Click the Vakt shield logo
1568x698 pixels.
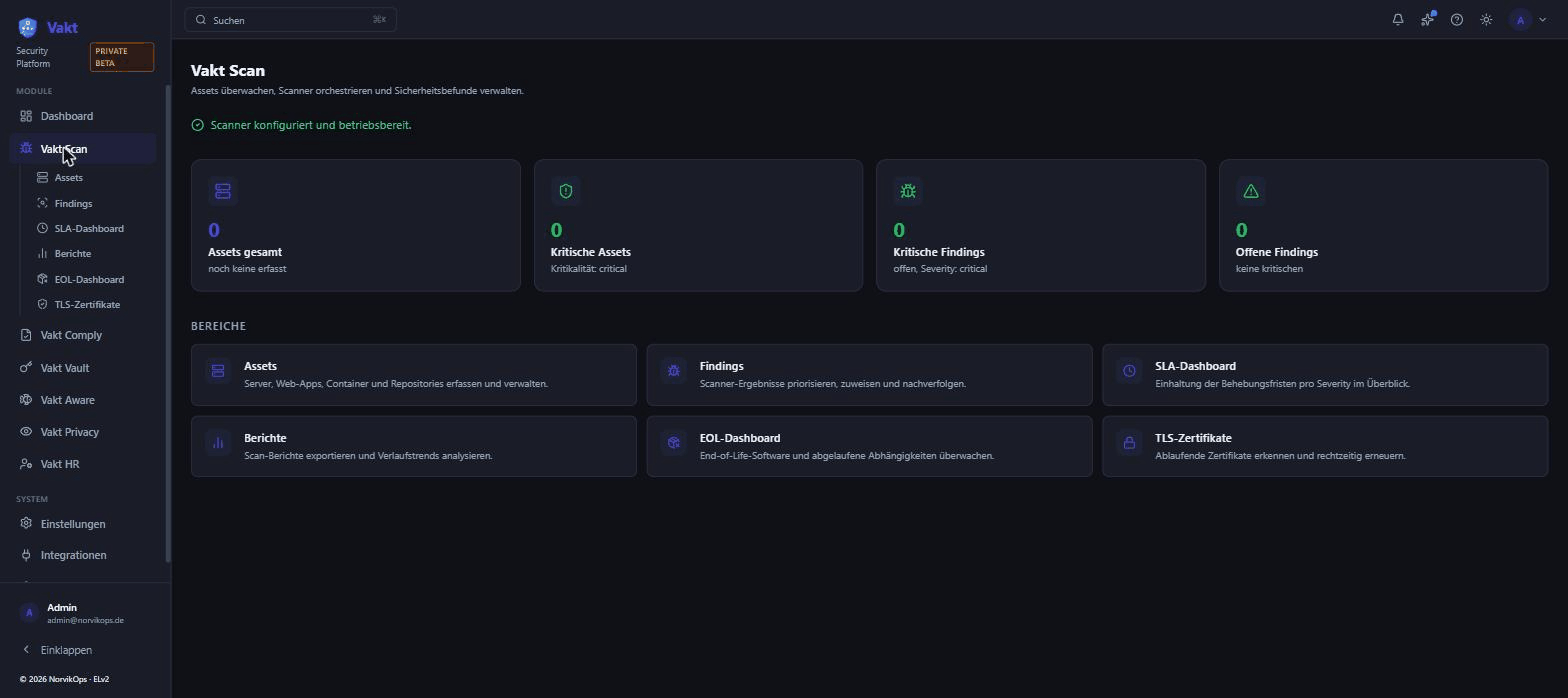(x=27, y=27)
